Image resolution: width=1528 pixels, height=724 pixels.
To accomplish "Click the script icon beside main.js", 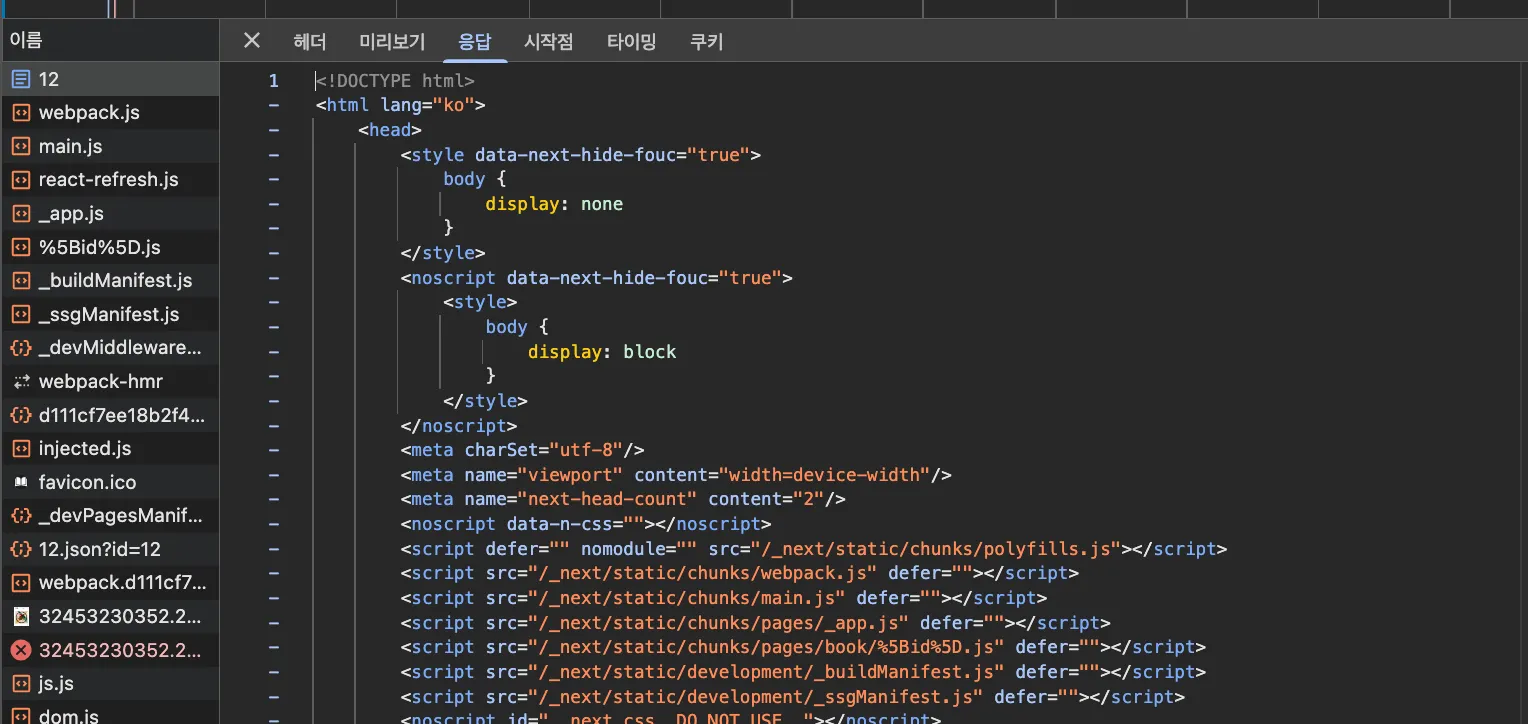I will tap(20, 146).
